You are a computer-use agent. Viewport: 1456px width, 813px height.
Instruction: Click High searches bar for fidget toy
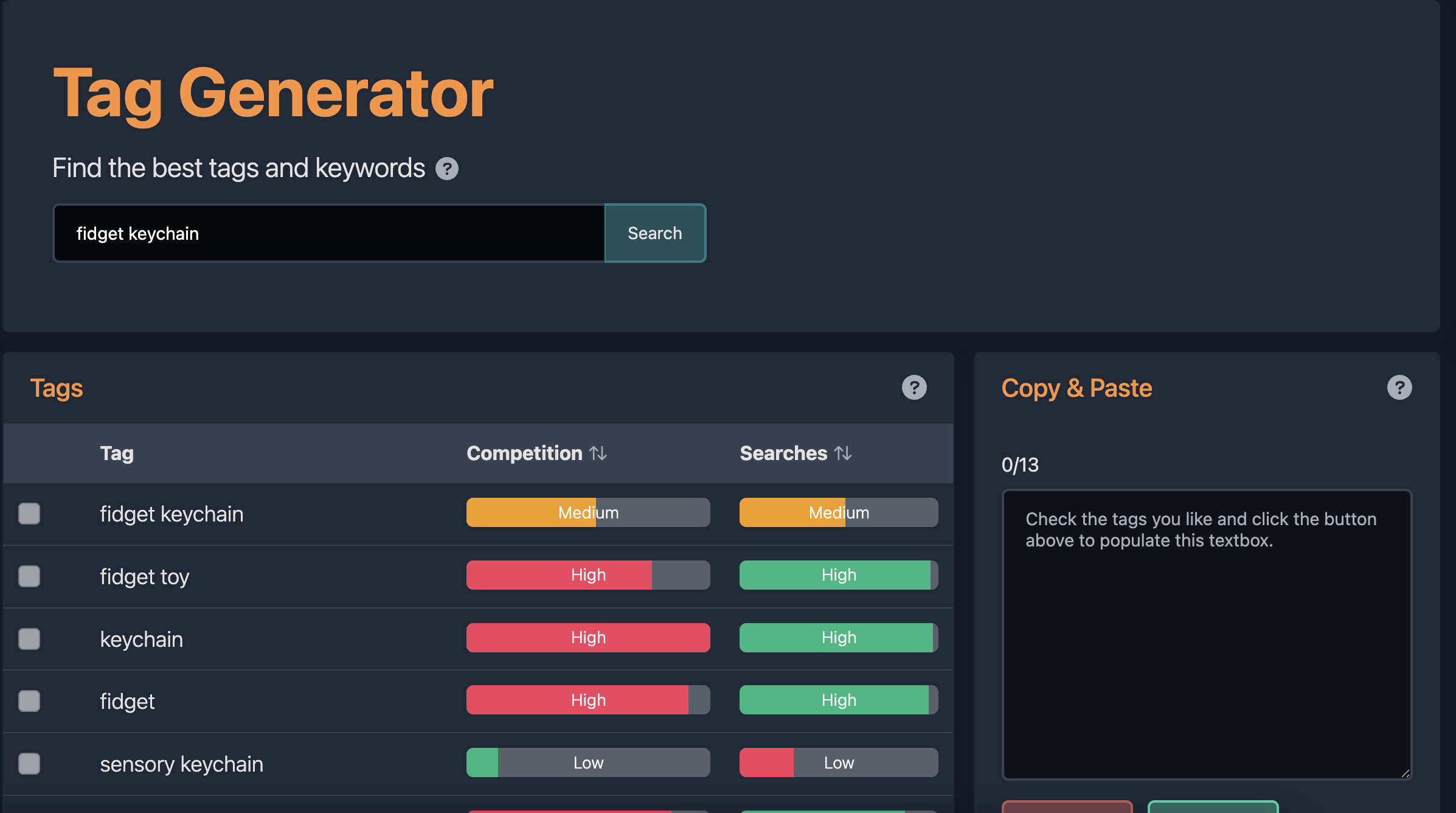click(839, 575)
